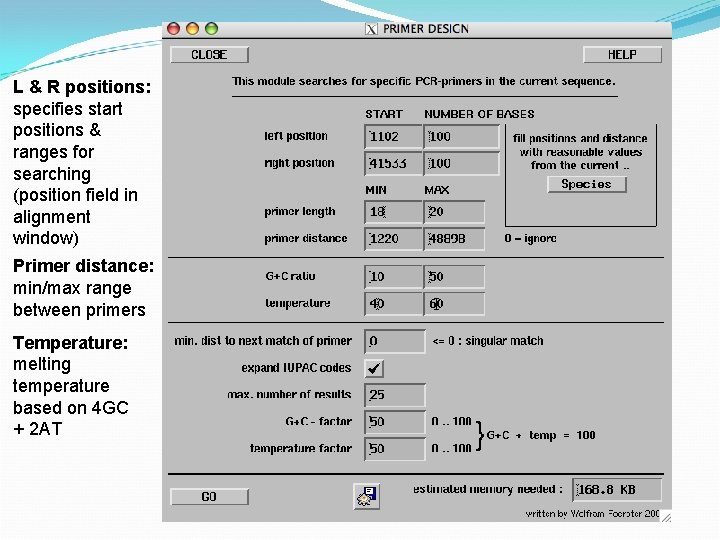Click the left position START field
The width and height of the screenshot is (720, 540).
[393, 137]
